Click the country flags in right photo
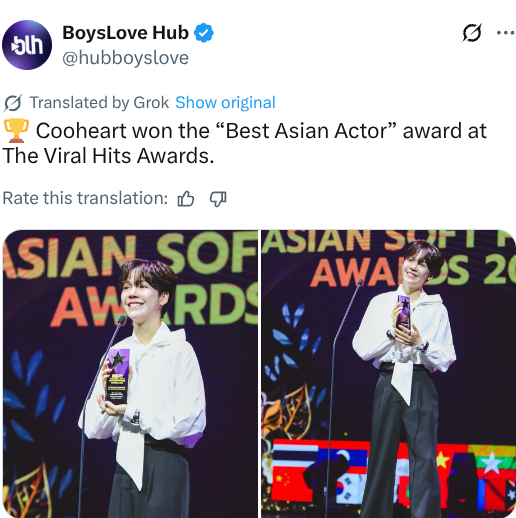The height and width of the screenshot is (518, 516). coord(393,474)
